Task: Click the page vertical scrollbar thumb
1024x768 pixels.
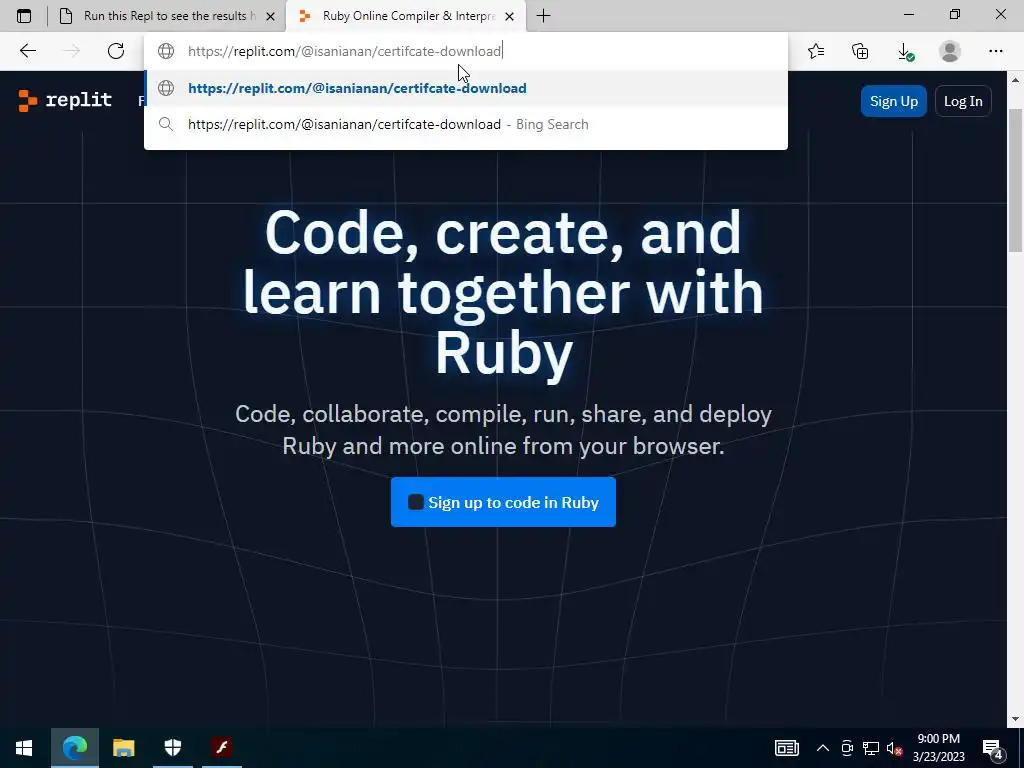Action: pyautogui.click(x=1016, y=180)
